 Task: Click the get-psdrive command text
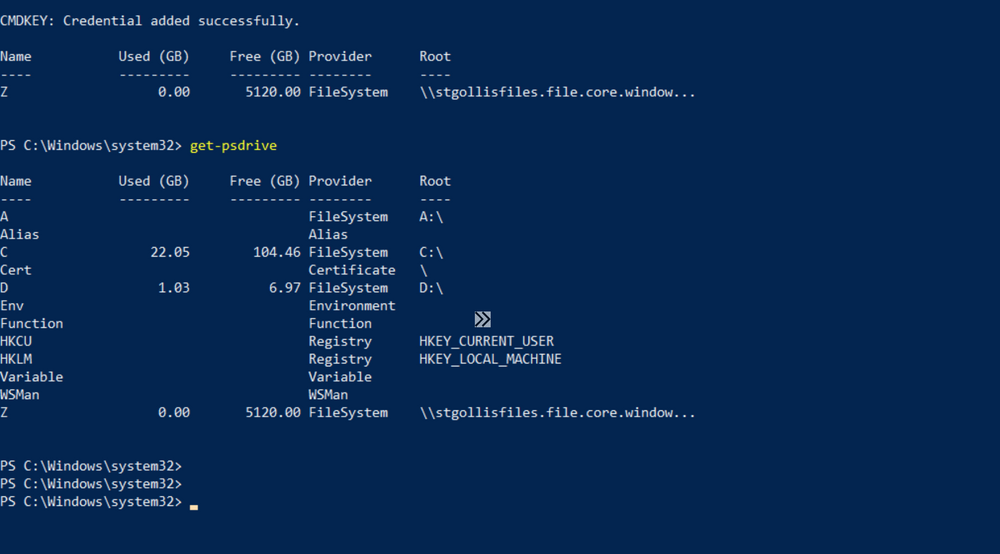(x=233, y=146)
